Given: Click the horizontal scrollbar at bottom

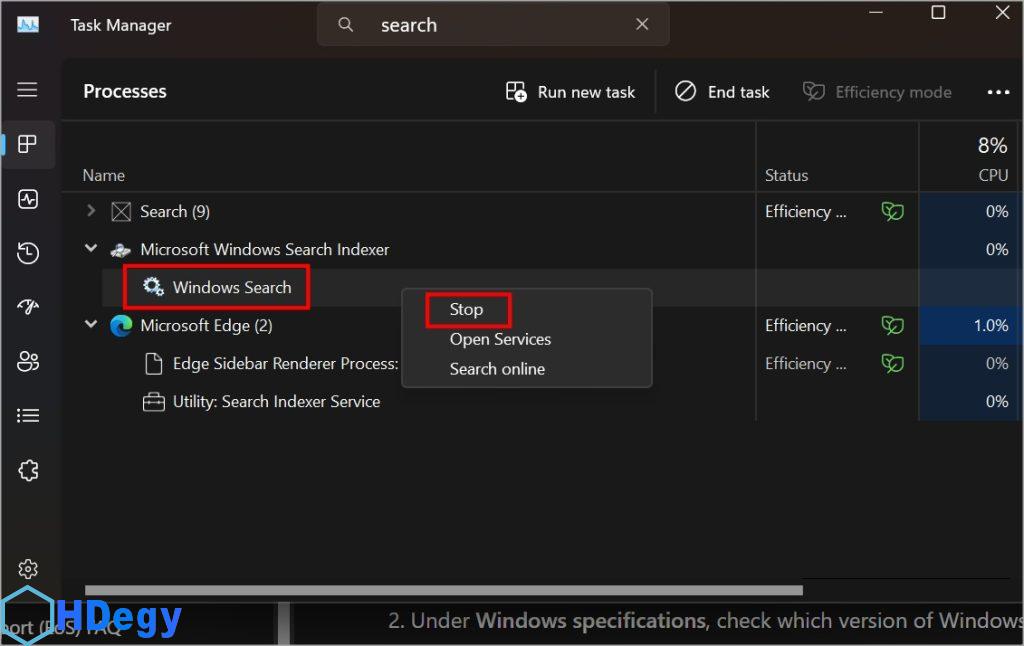Looking at the screenshot, I should click(x=443, y=590).
